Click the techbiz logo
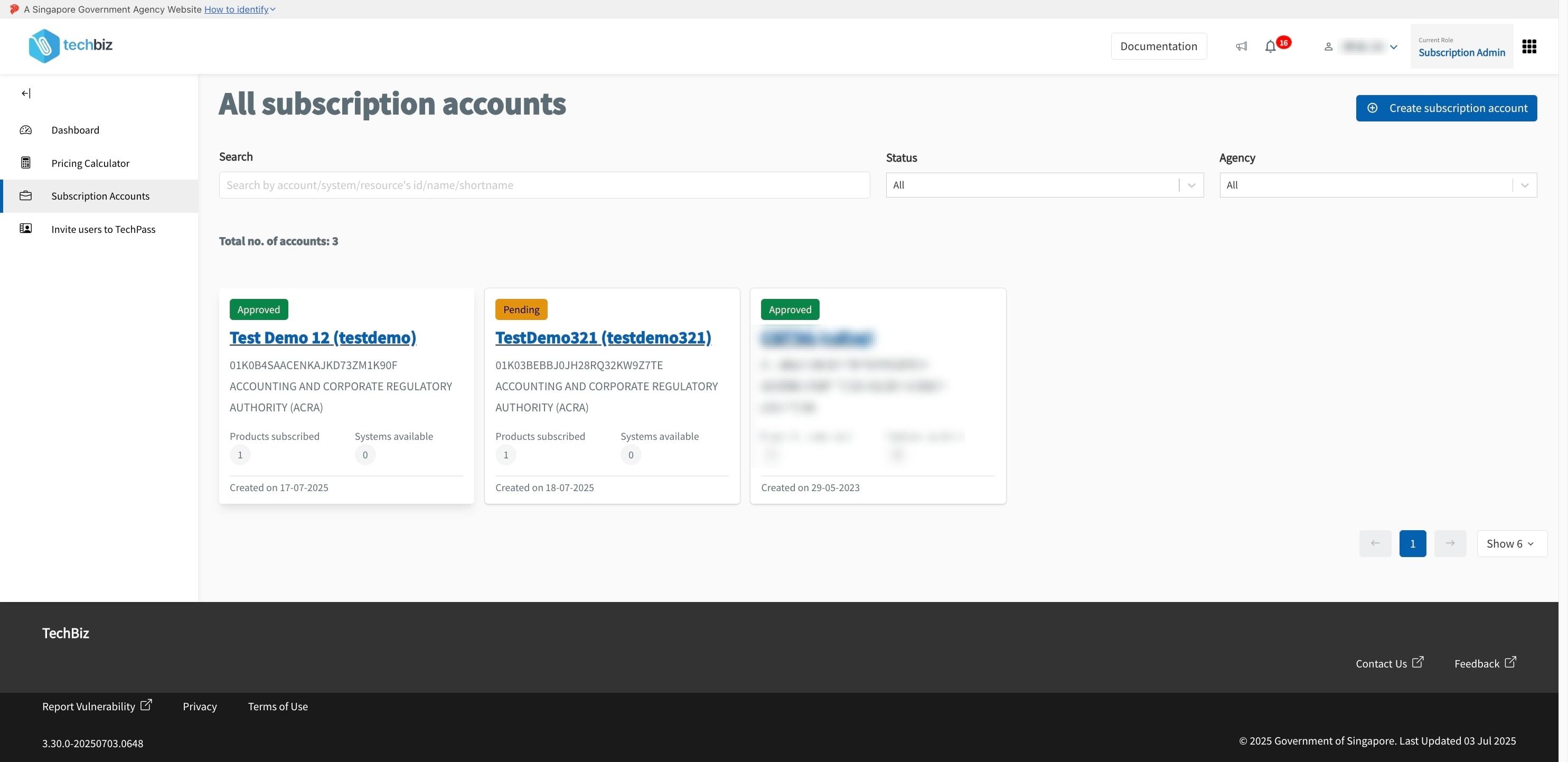Viewport: 1568px width, 762px height. click(70, 45)
